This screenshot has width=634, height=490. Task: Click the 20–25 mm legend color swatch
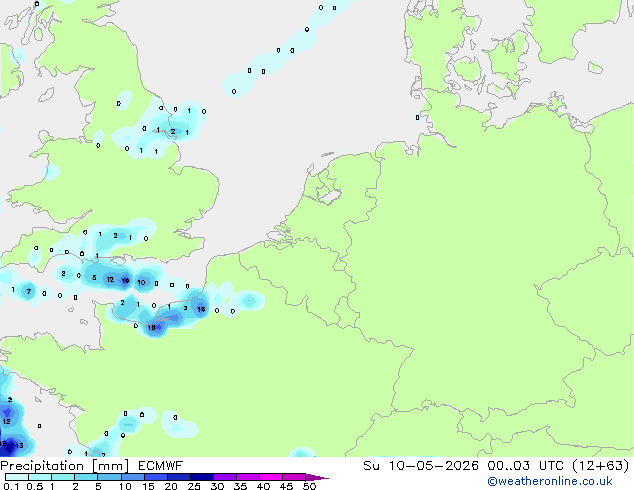[178, 477]
